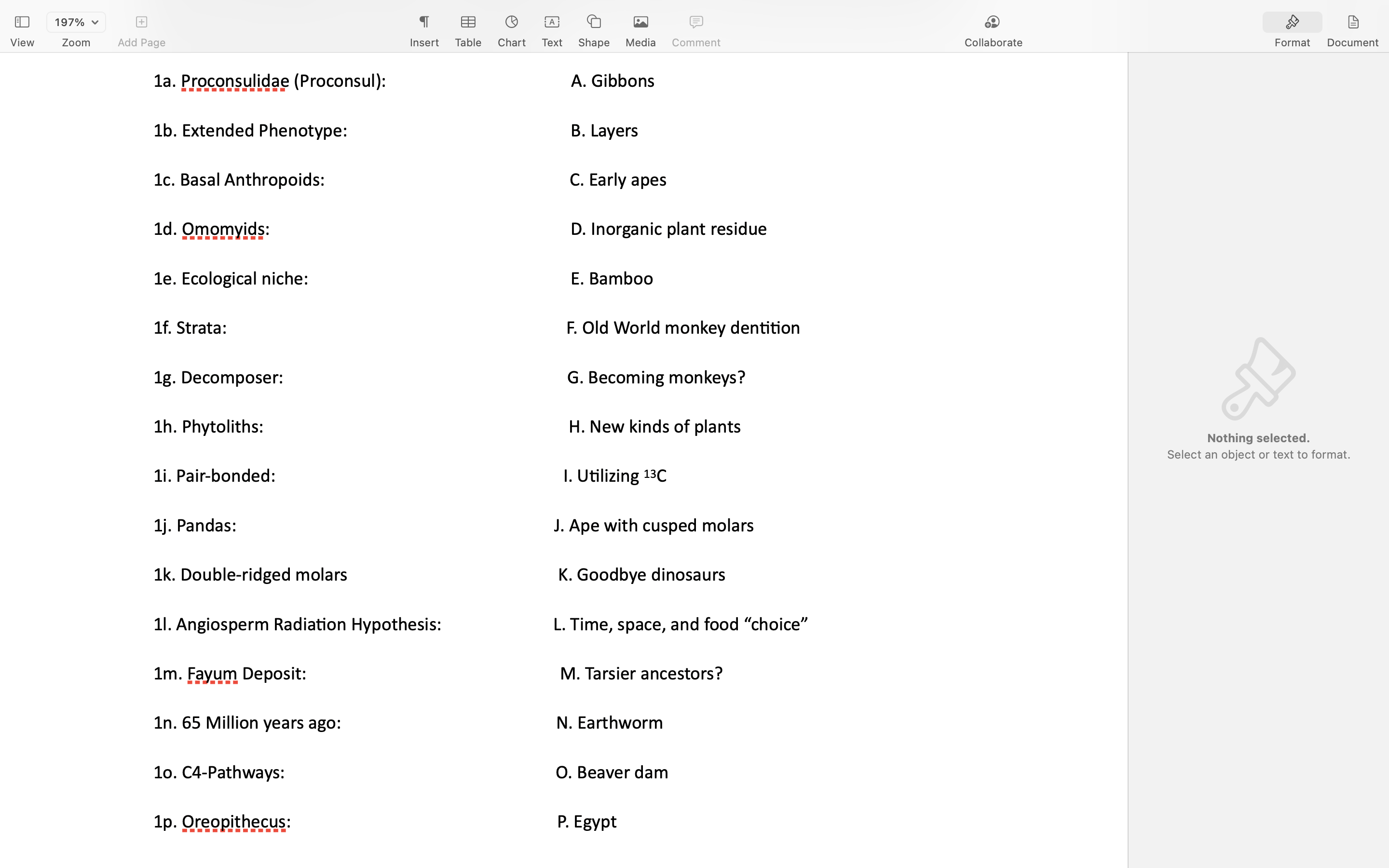This screenshot has height=868, width=1389.
Task: Insert a Table from toolbar
Action: (468, 22)
